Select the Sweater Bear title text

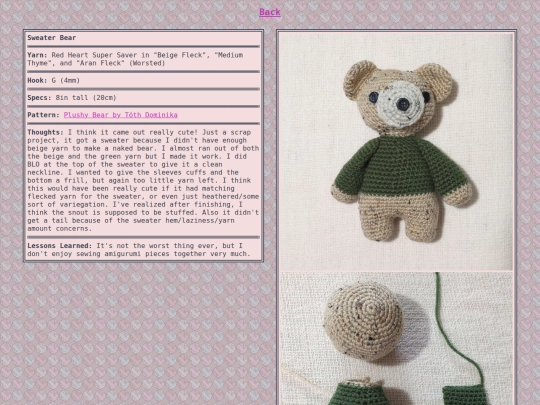(x=52, y=38)
